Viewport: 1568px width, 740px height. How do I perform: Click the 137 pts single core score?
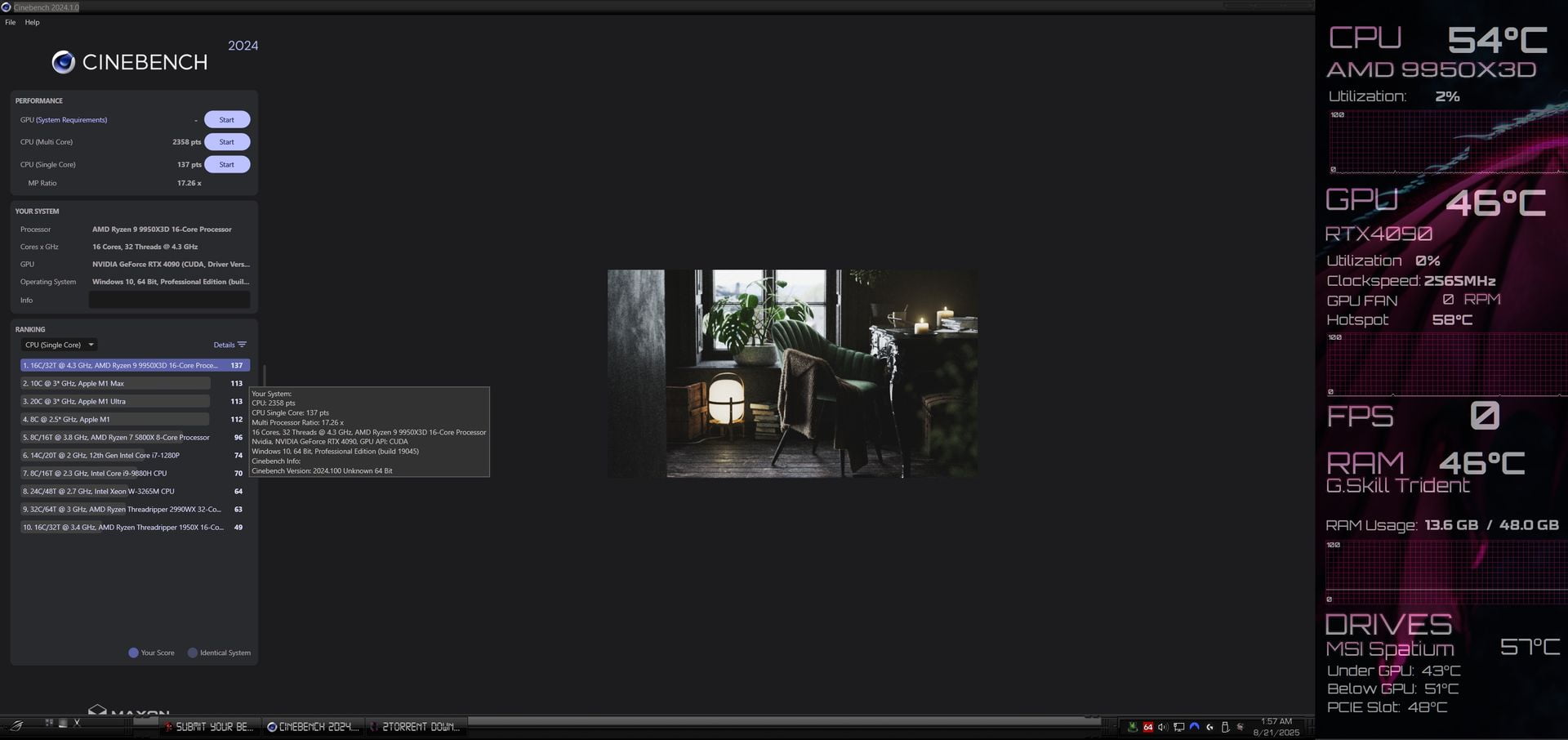(189, 164)
